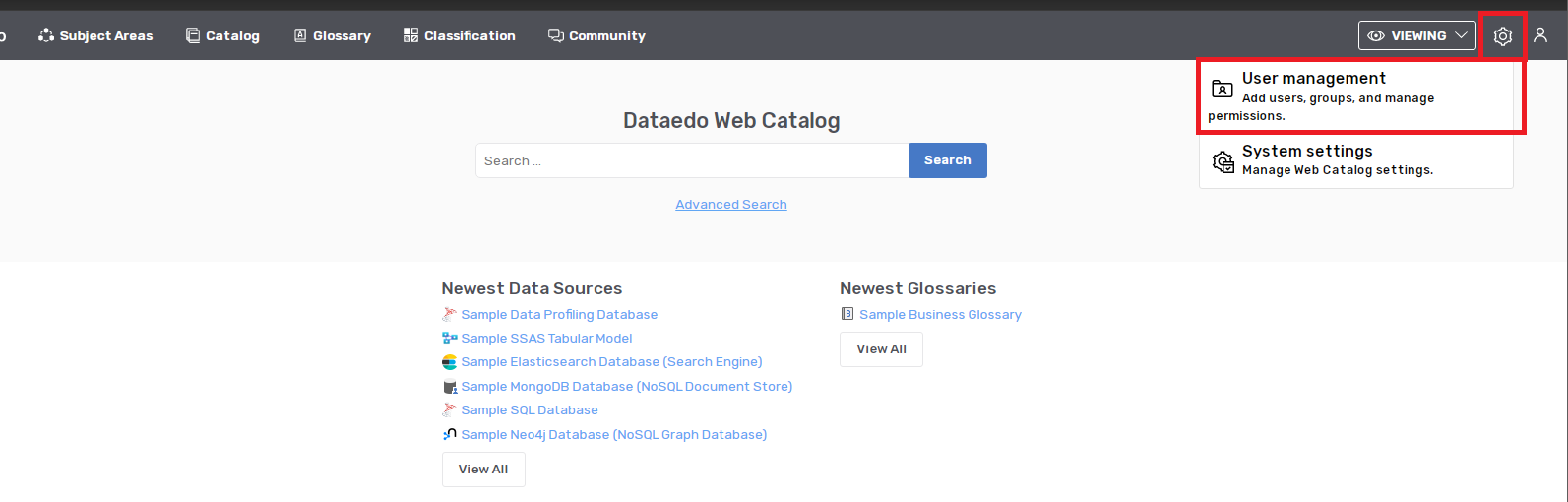This screenshot has height=502, width=1568.
Task: Open Subject Areas menu
Action: point(95,35)
